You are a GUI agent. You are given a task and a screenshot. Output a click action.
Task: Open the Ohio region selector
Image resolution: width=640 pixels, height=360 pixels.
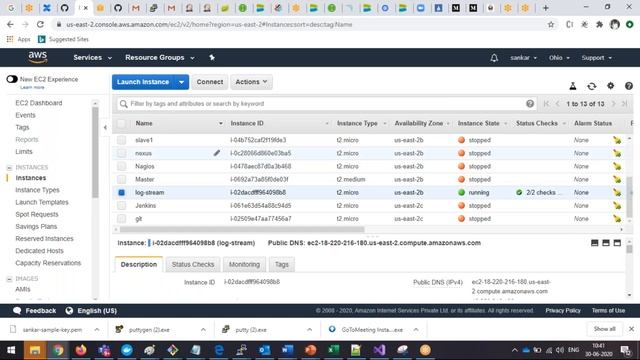tap(559, 58)
